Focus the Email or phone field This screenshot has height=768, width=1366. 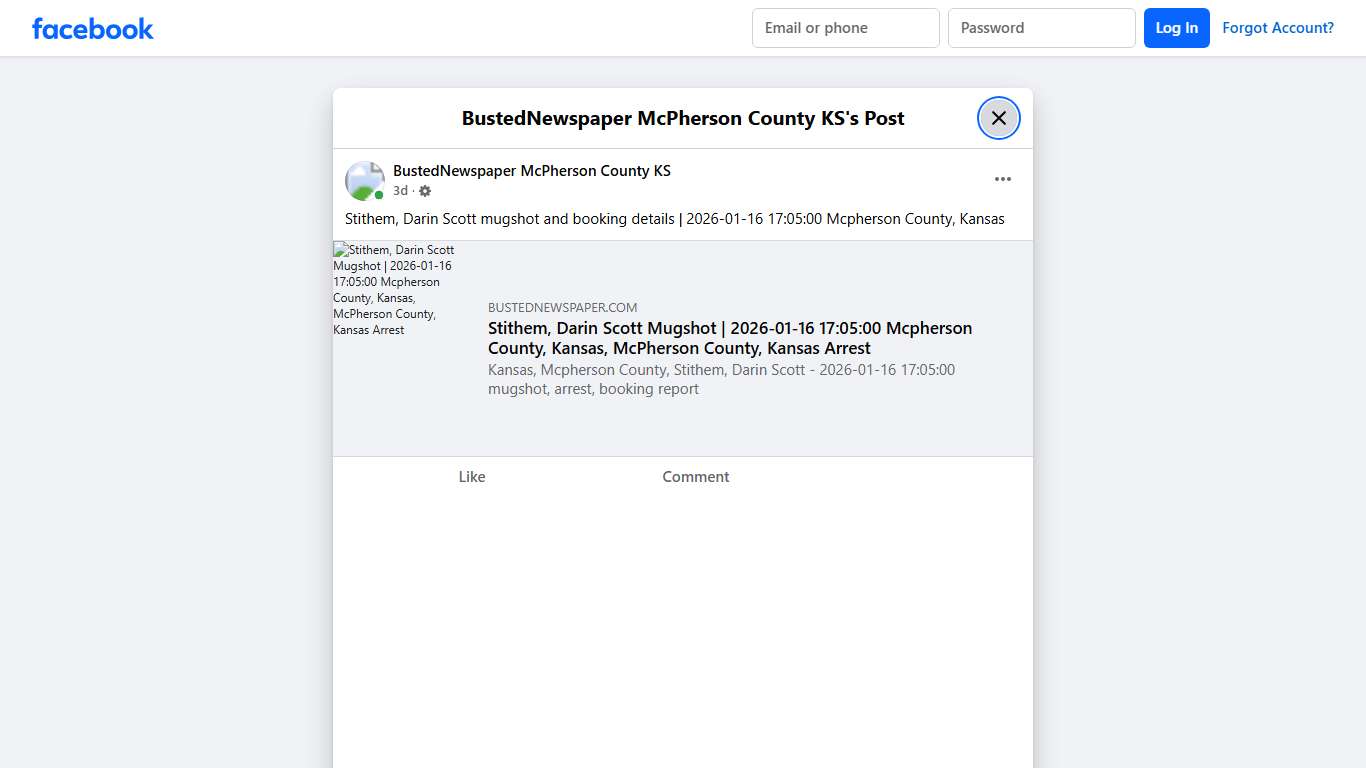click(845, 28)
